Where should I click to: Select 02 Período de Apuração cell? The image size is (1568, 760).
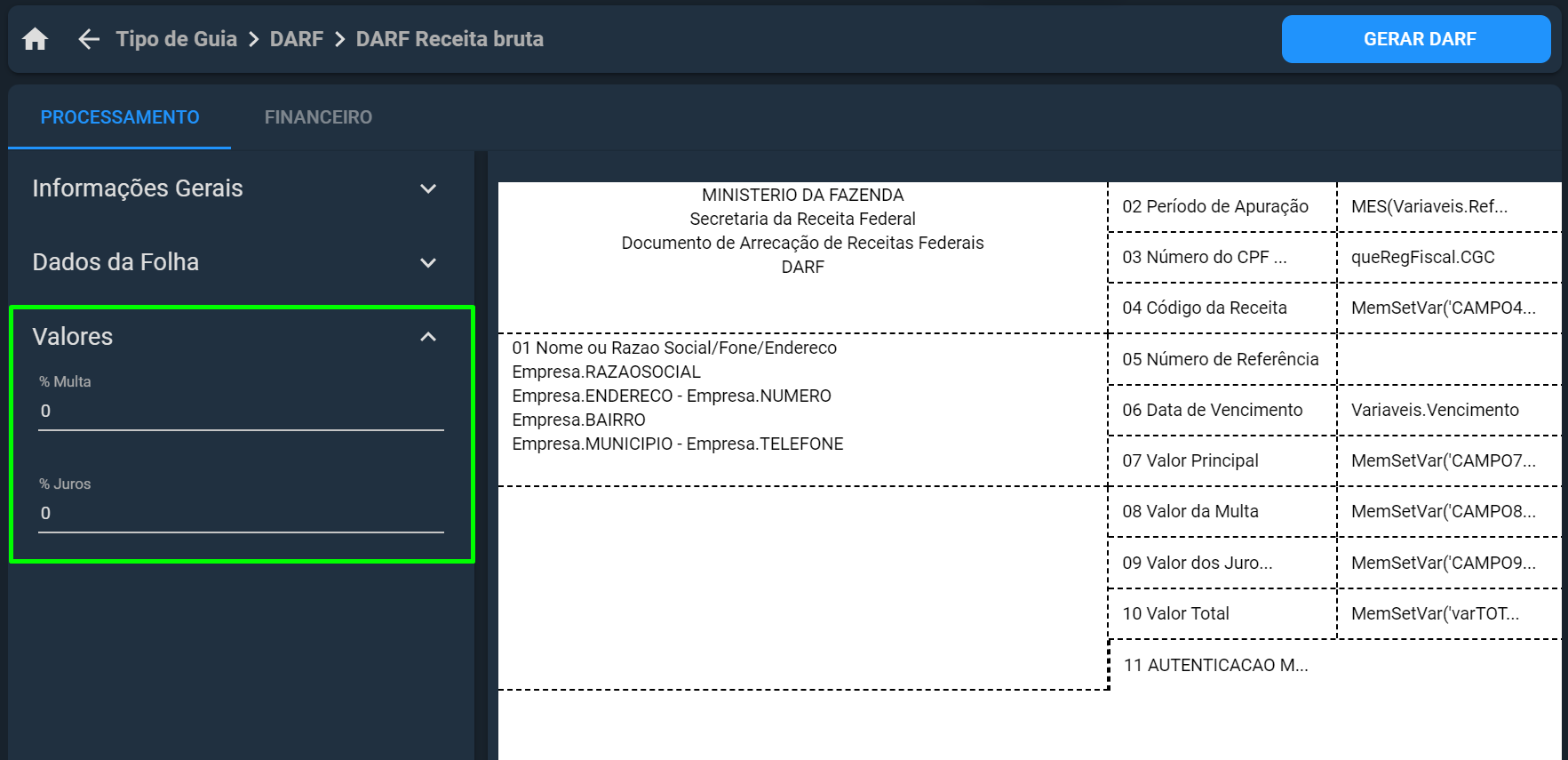tap(1222, 207)
